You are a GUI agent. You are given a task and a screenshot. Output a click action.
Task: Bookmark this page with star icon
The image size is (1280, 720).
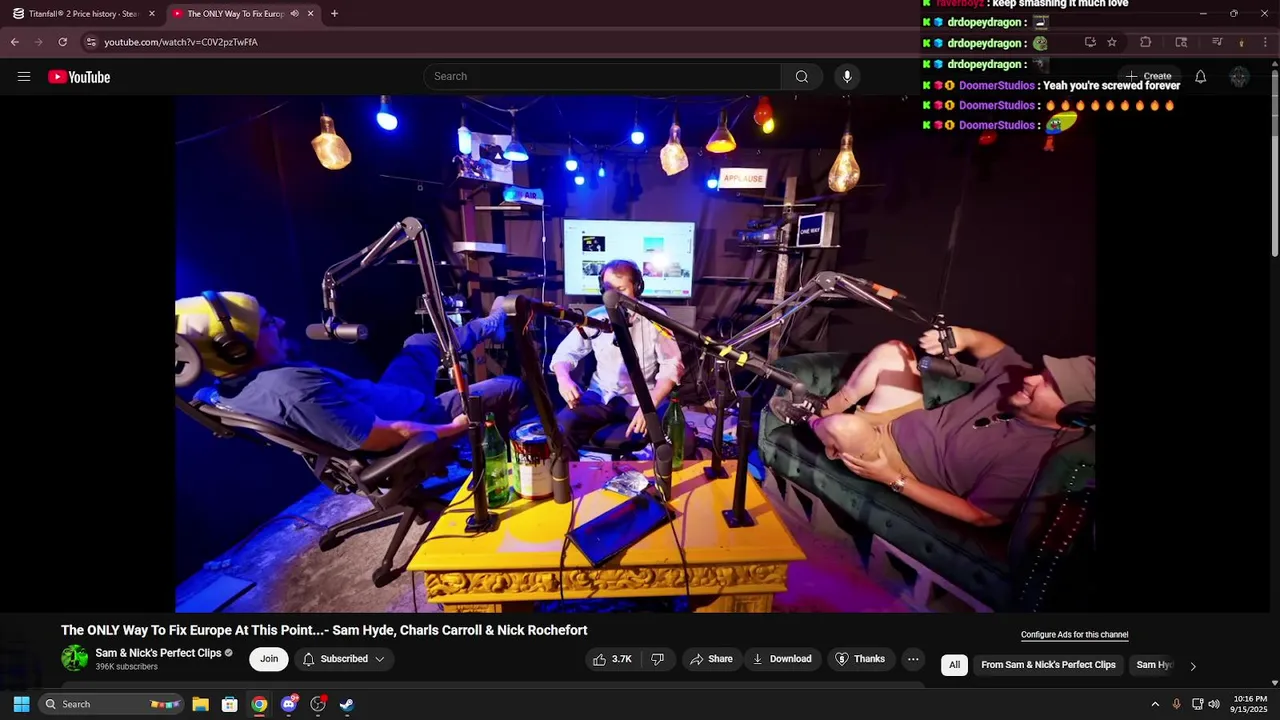(1112, 42)
